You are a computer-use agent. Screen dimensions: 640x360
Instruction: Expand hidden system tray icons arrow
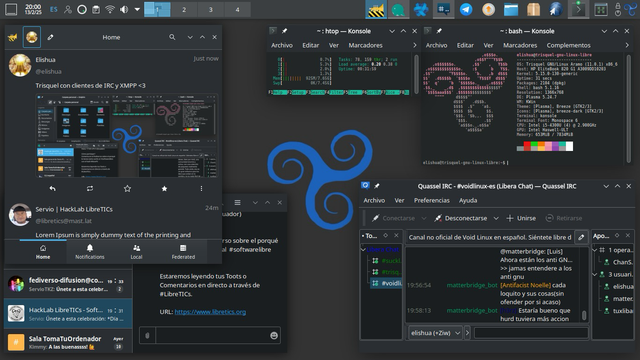pos(137,9)
